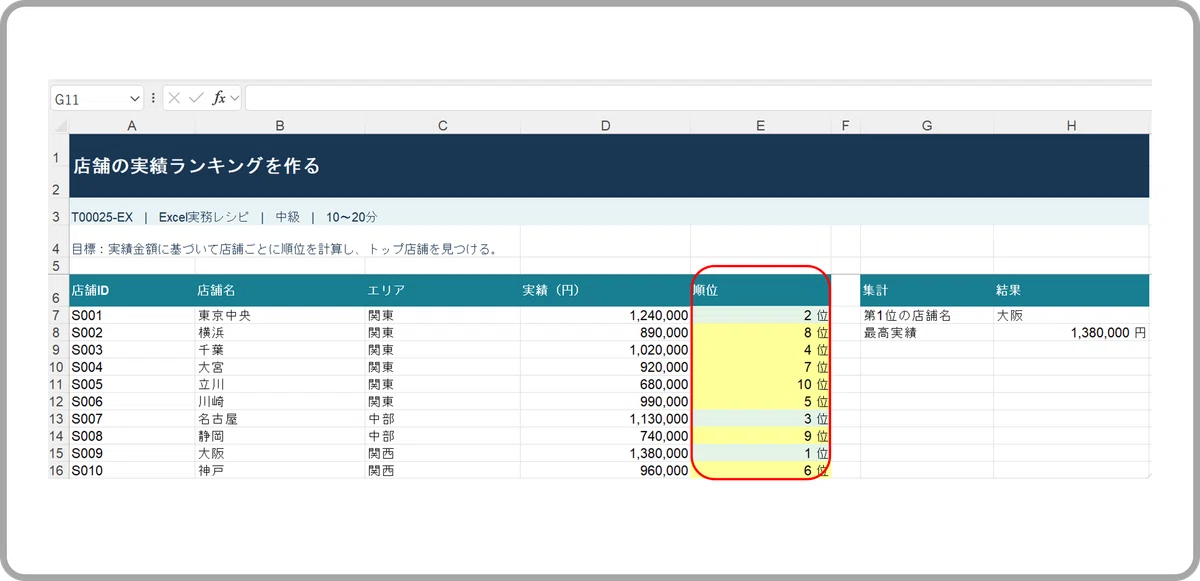Select cell S005
This screenshot has height=581, width=1200.
[x=132, y=384]
